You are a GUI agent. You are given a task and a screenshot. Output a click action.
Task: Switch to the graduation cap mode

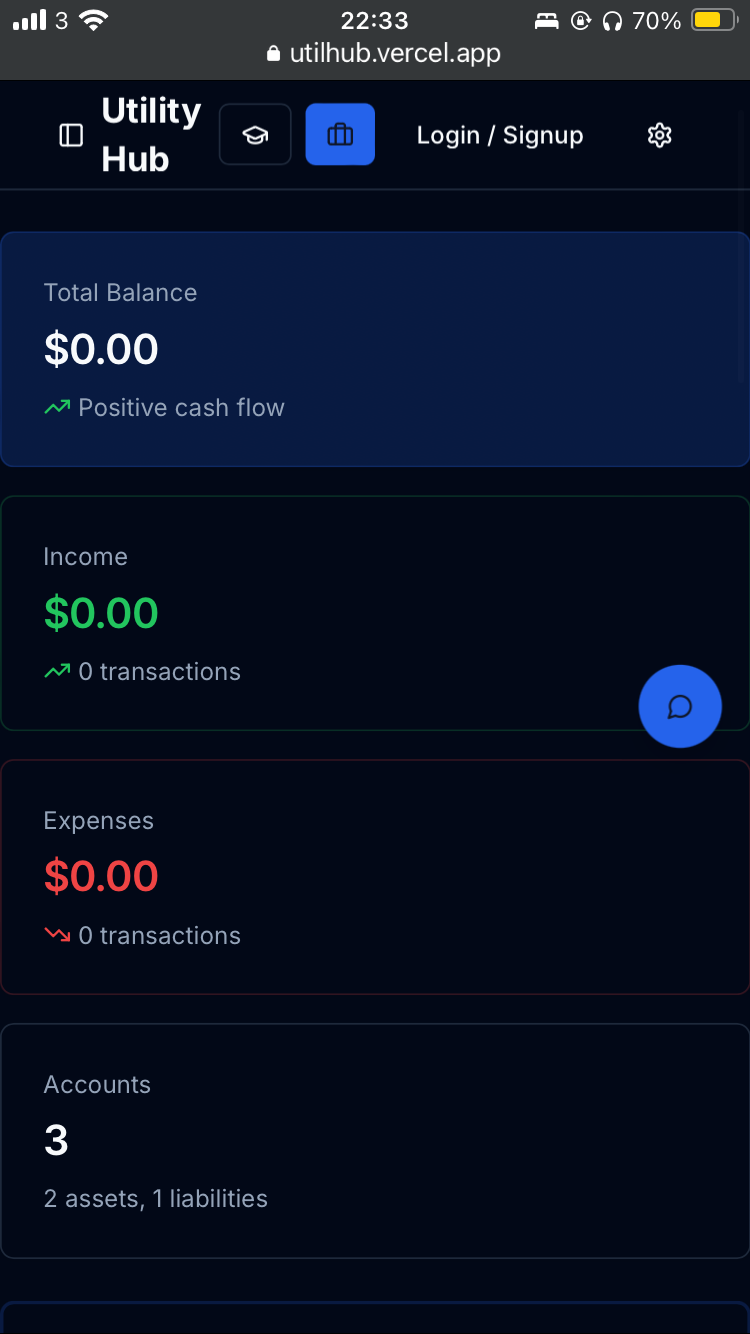[255, 134]
